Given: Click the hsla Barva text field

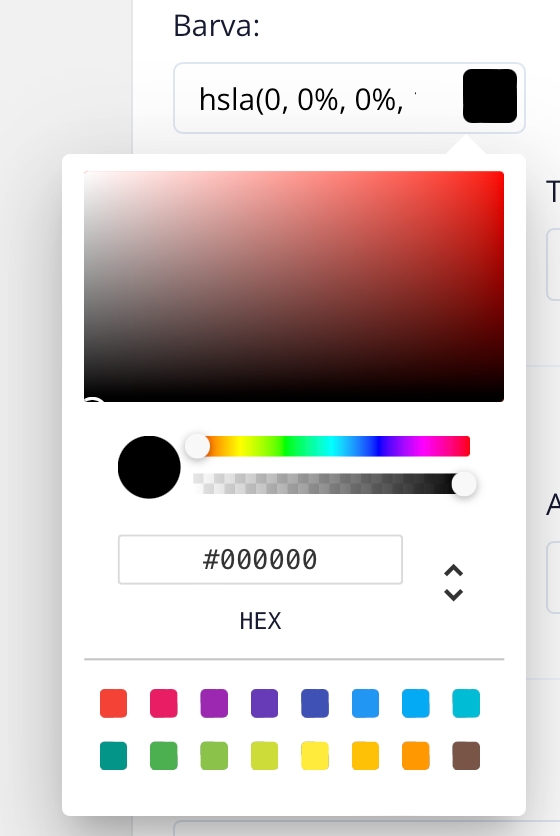Looking at the screenshot, I should click(x=317, y=99).
